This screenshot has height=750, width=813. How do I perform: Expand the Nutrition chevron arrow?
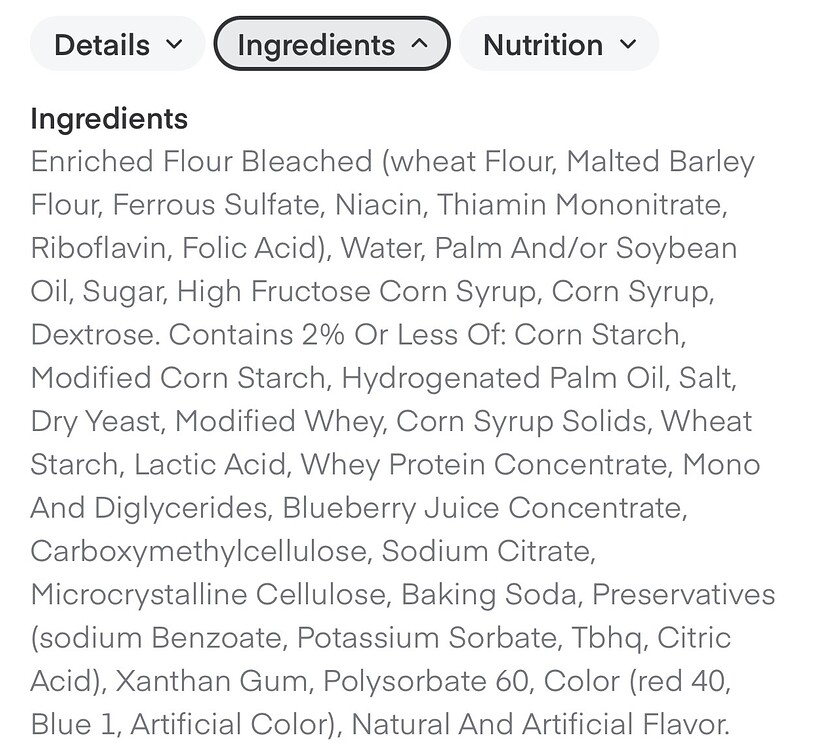(x=628, y=44)
